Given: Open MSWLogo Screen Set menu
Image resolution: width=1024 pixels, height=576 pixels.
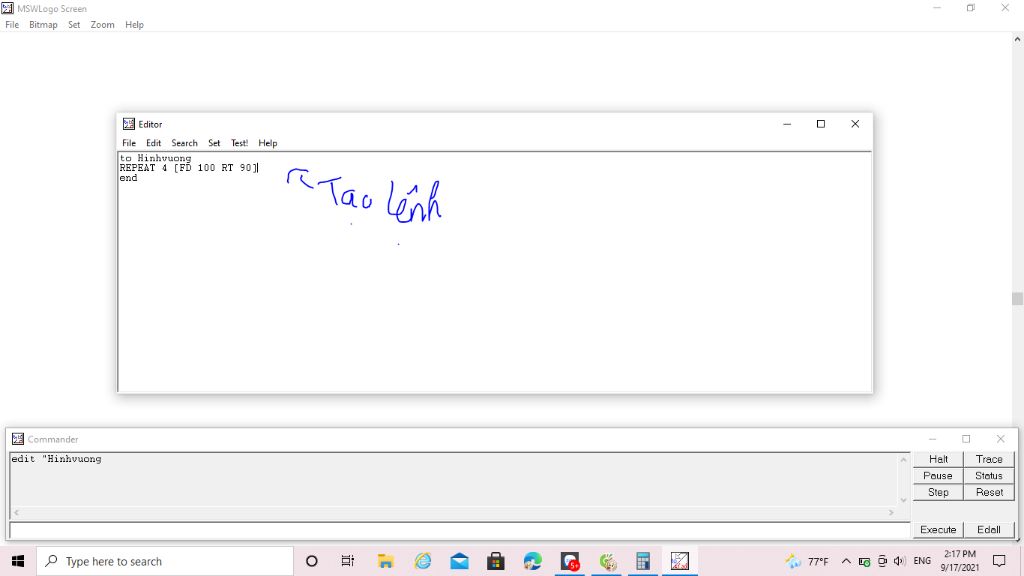Looking at the screenshot, I should (74, 25).
